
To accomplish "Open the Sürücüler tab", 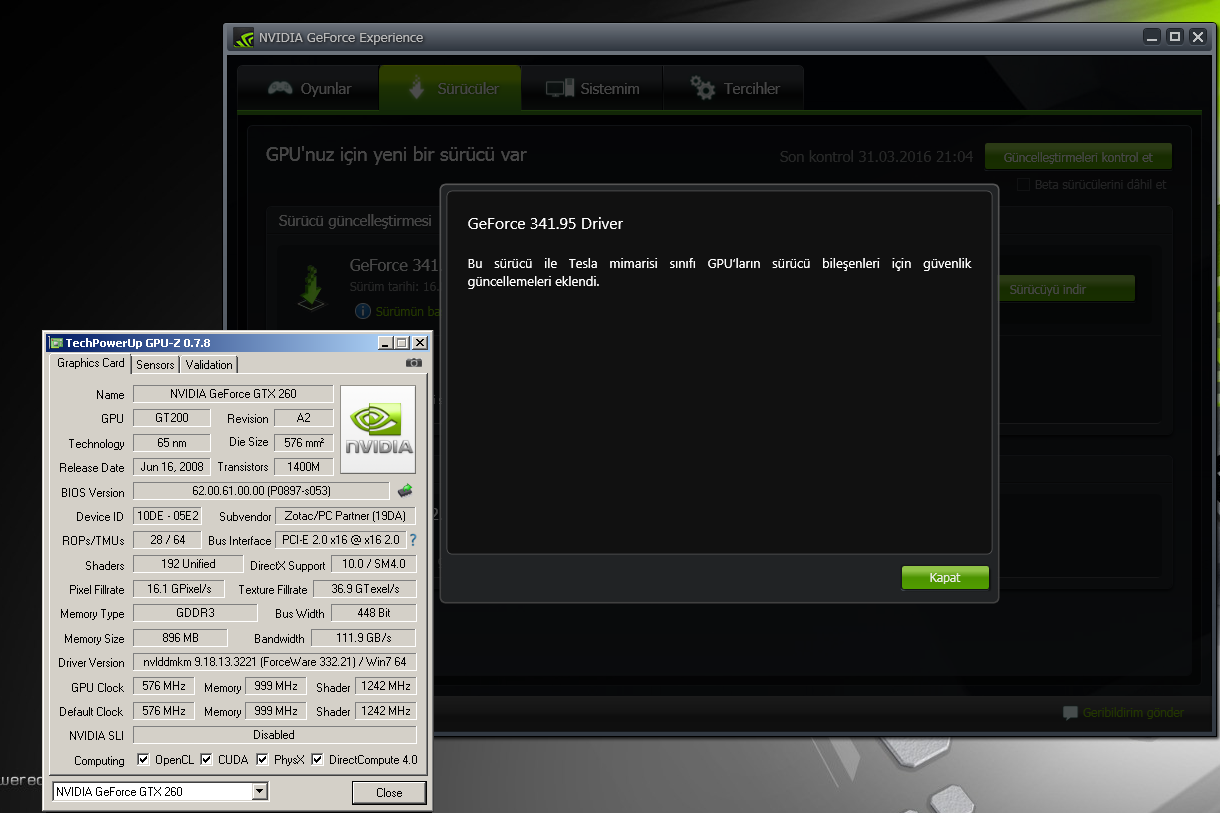I will click(x=451, y=89).
